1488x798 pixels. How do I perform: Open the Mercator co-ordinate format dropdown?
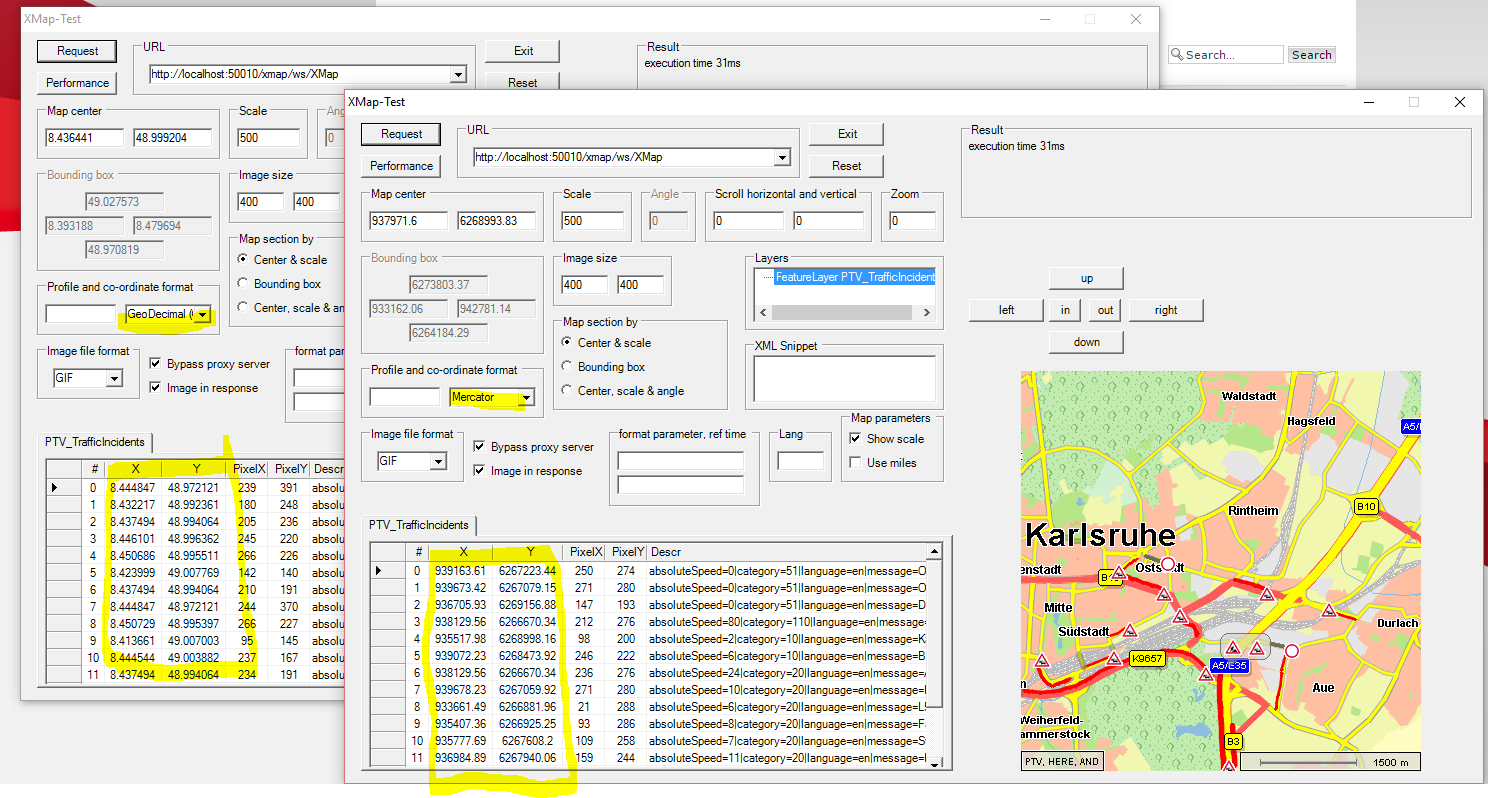coord(526,397)
